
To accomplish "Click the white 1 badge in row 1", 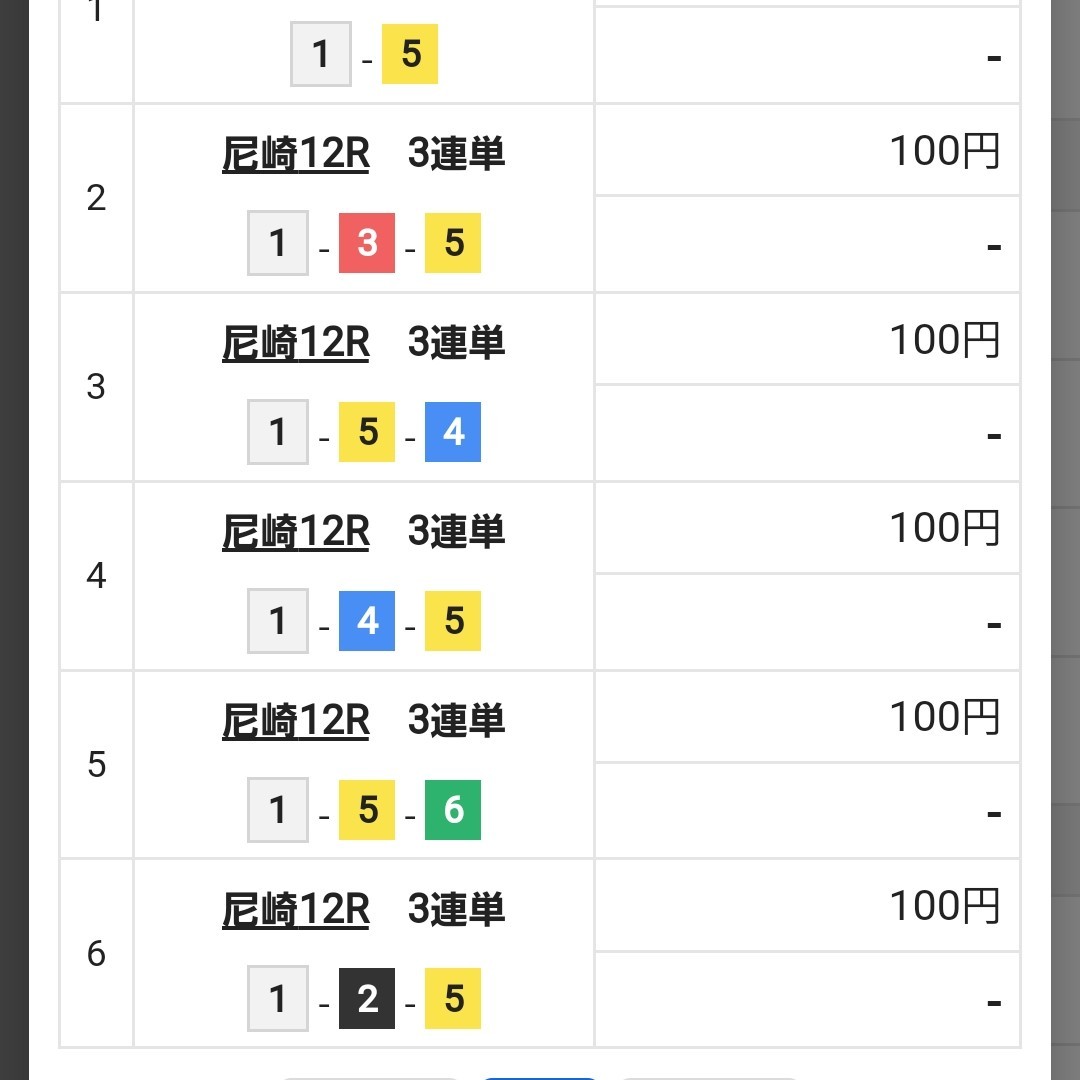I will tap(321, 55).
